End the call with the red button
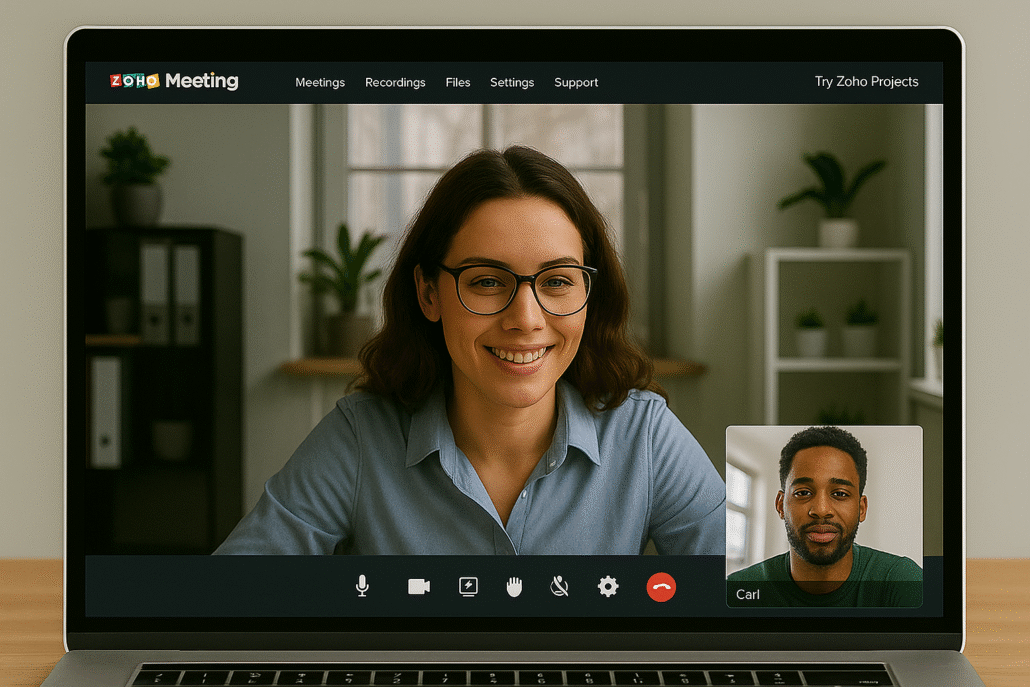This screenshot has width=1030, height=687. point(661,587)
